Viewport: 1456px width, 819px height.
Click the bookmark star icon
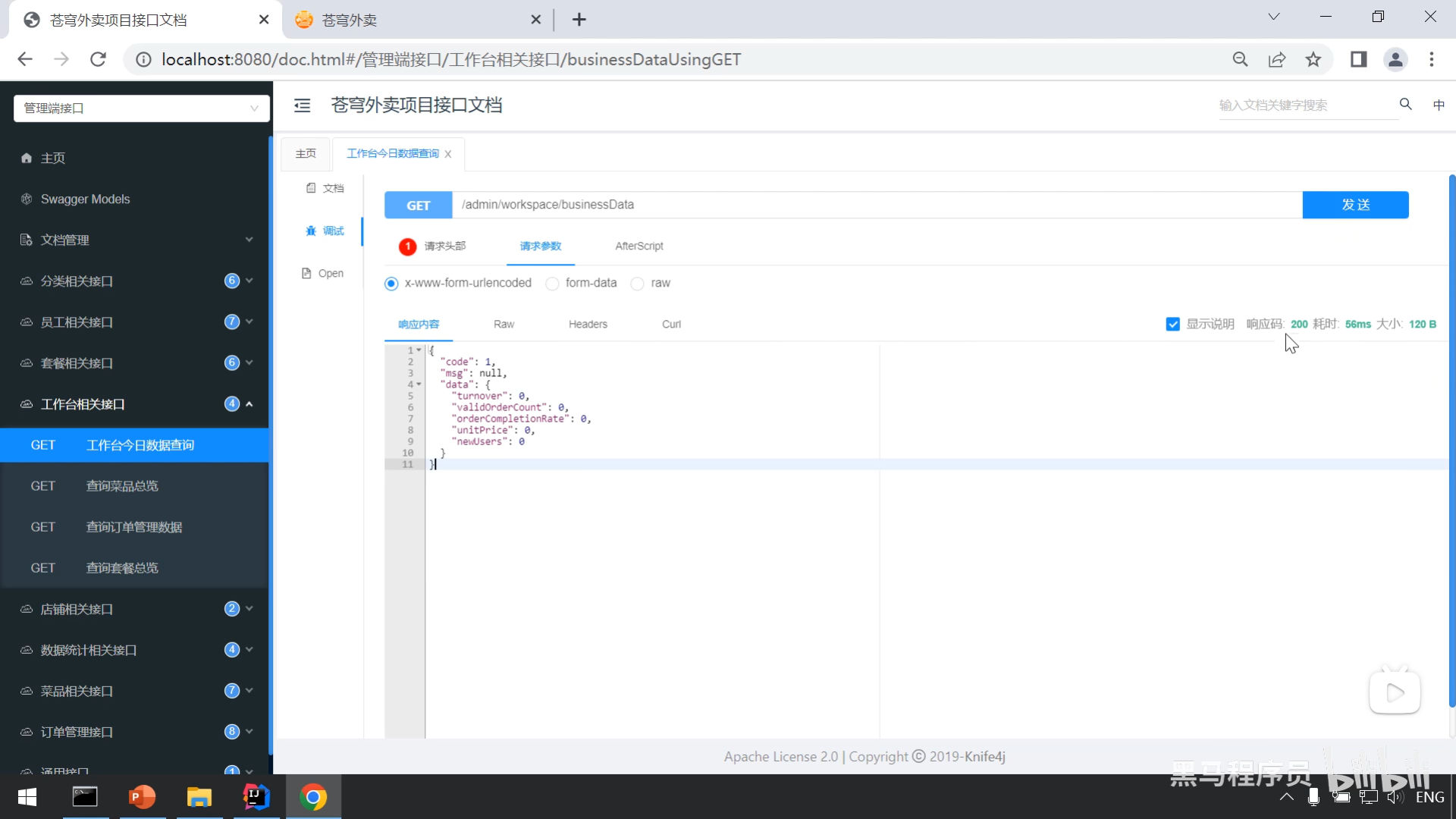1313,59
